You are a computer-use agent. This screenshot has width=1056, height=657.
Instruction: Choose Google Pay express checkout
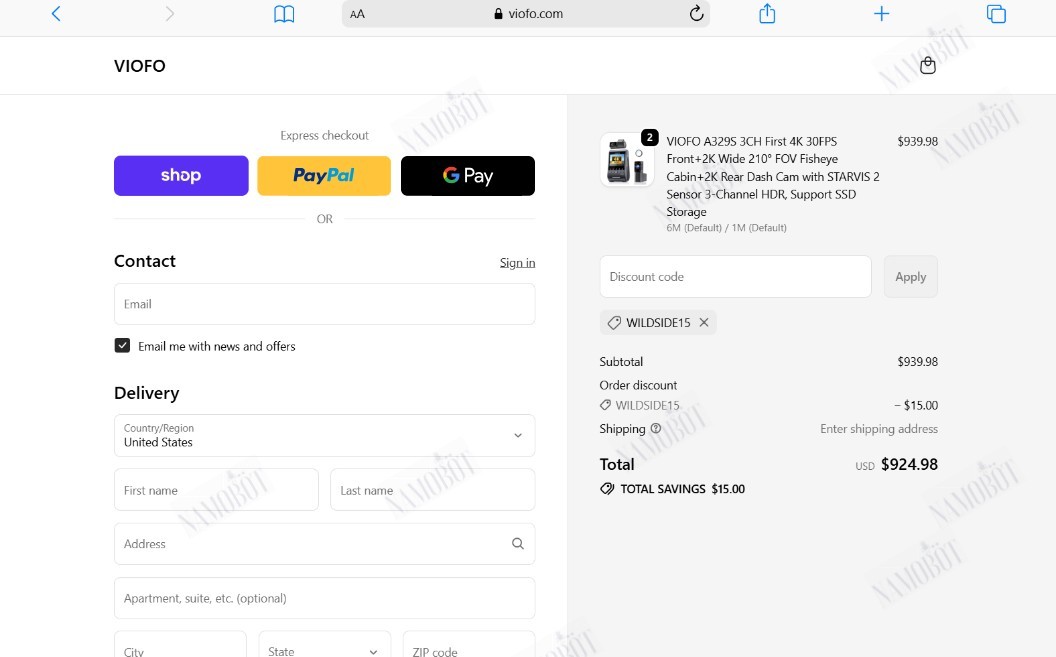(468, 176)
